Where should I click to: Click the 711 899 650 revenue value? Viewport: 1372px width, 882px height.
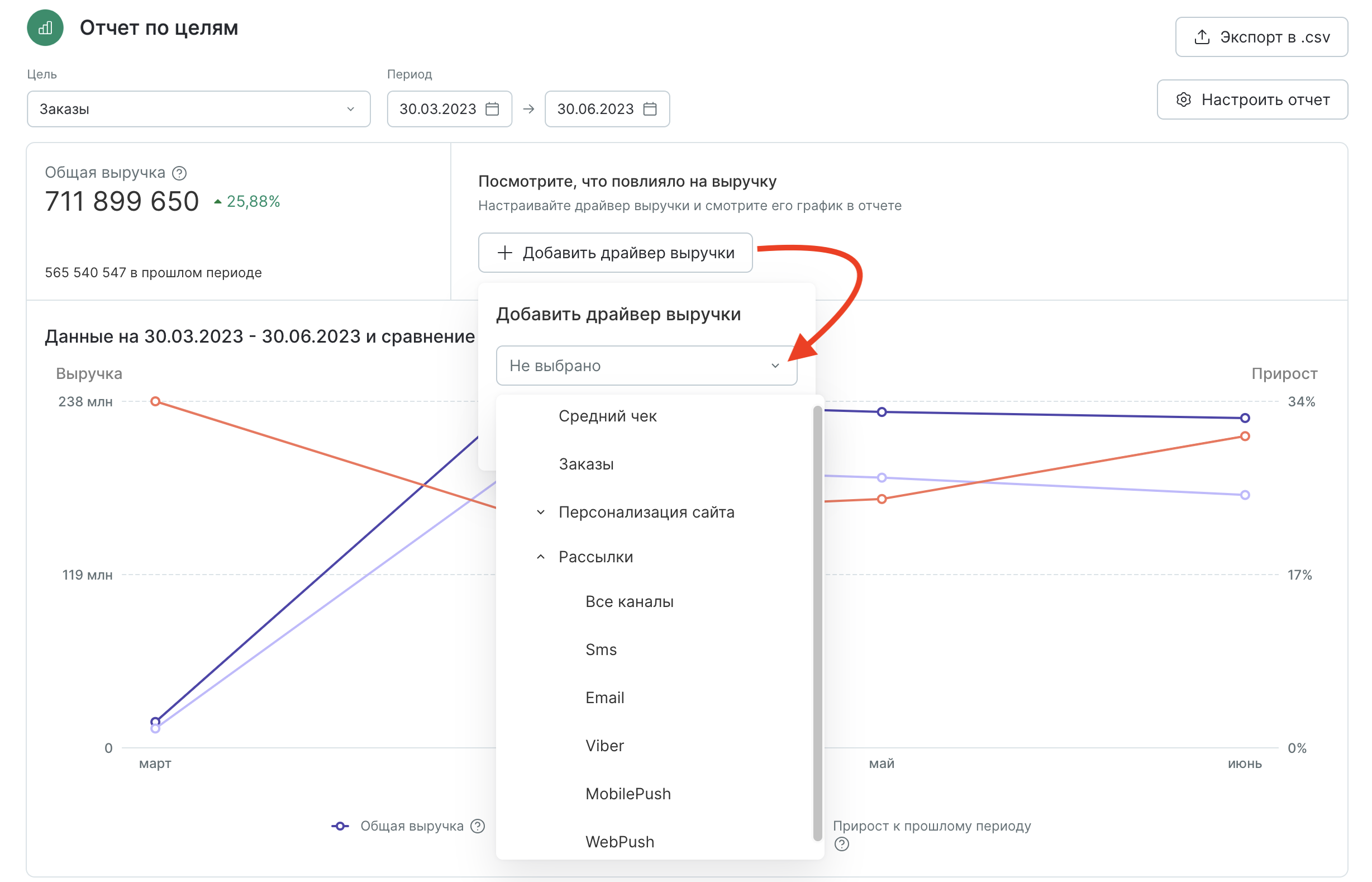[122, 202]
